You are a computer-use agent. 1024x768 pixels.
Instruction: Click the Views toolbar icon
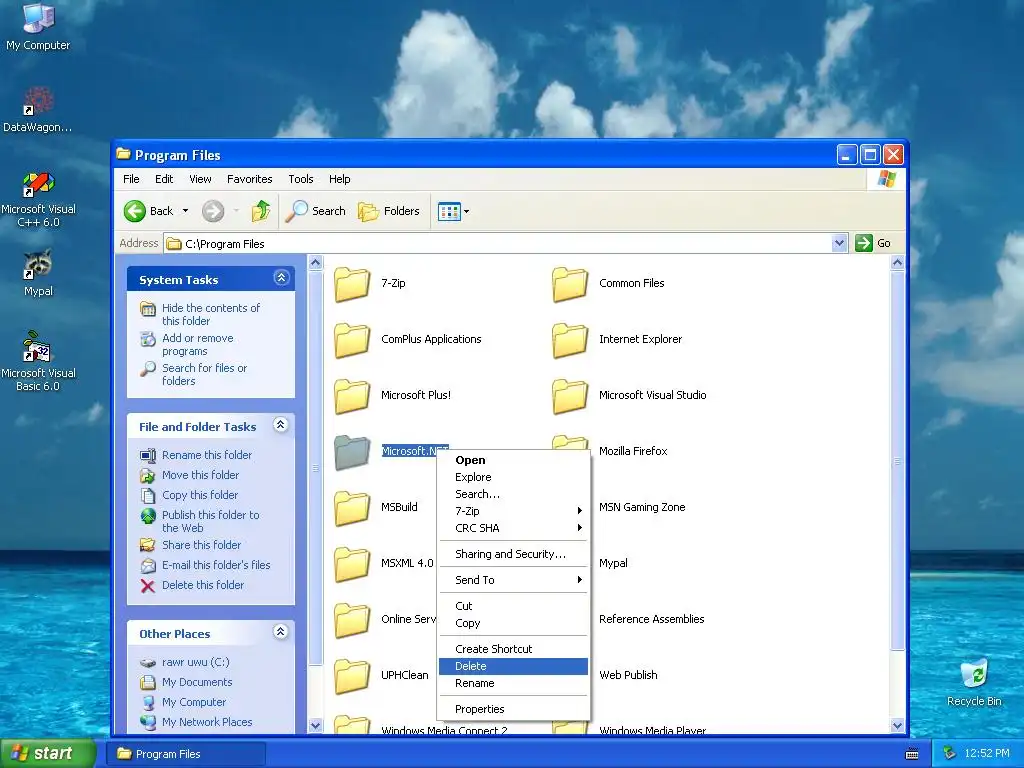click(x=449, y=212)
